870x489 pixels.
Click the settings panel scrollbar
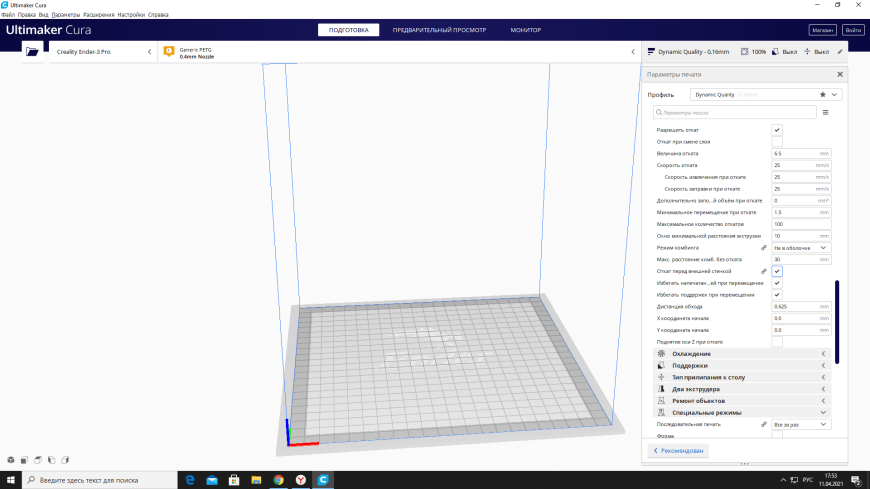(x=837, y=322)
